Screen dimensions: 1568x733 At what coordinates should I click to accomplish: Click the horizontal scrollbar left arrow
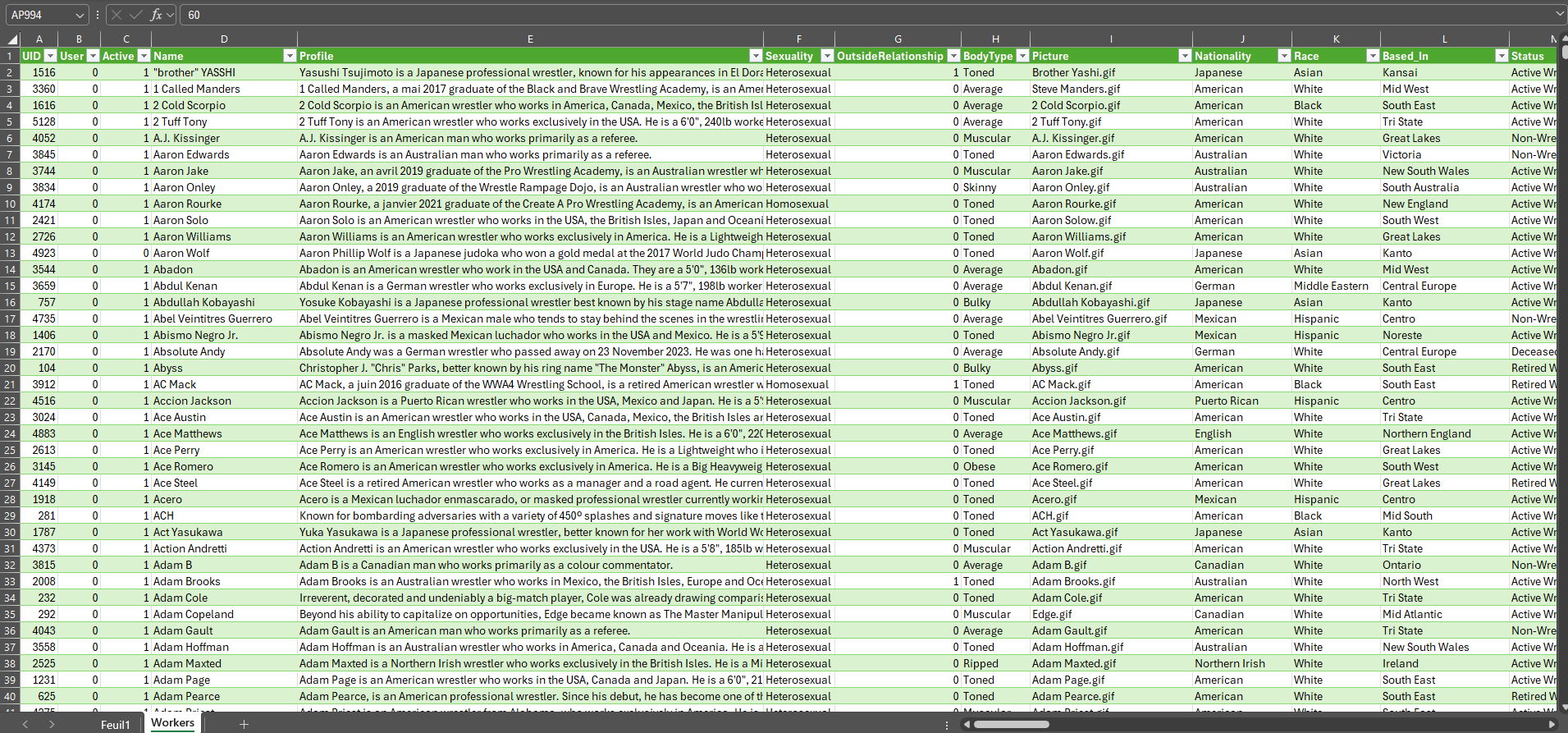(967, 724)
